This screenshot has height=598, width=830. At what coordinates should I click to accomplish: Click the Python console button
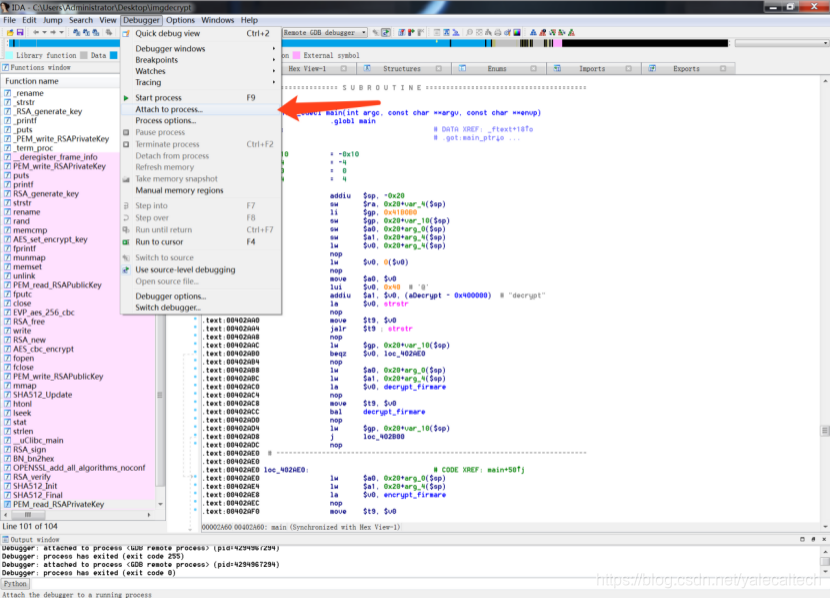click(x=15, y=584)
